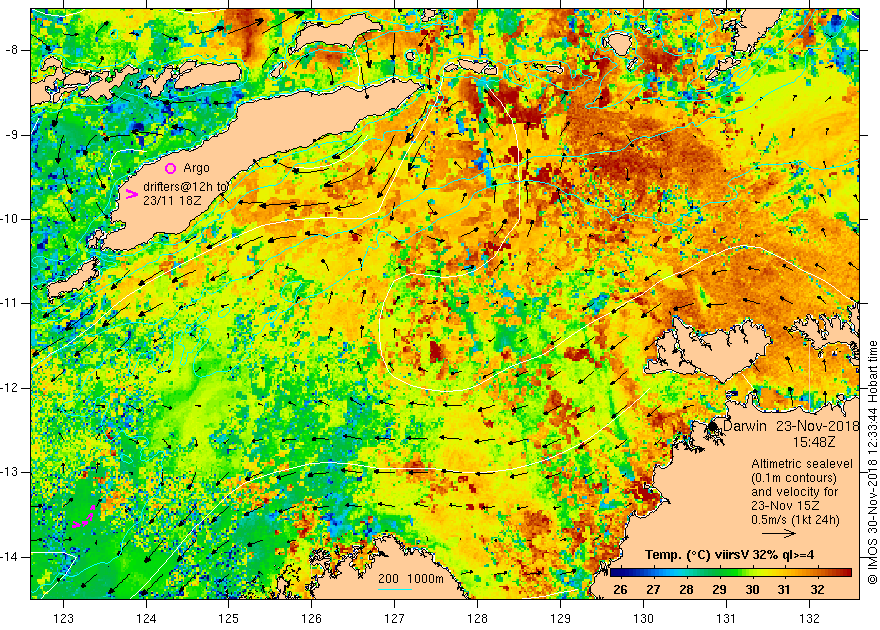Click the 125 longitude axis label
The height and width of the screenshot is (630, 880).
tap(228, 619)
